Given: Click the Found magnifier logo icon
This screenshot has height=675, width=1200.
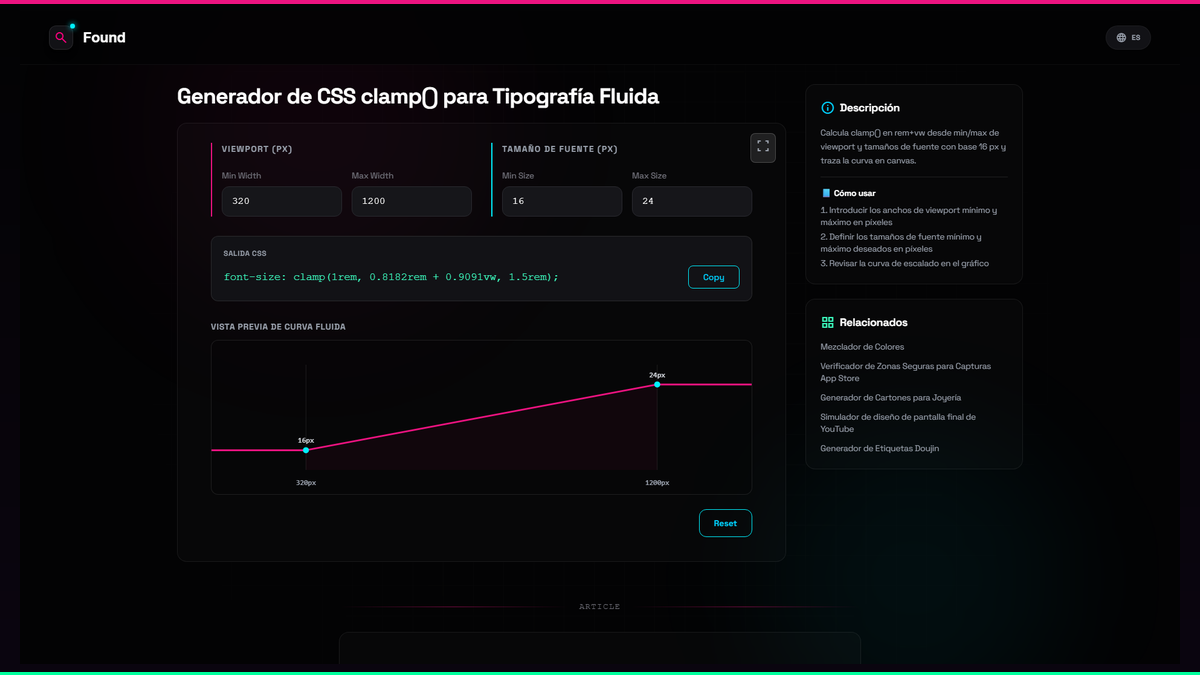Looking at the screenshot, I should click(61, 38).
